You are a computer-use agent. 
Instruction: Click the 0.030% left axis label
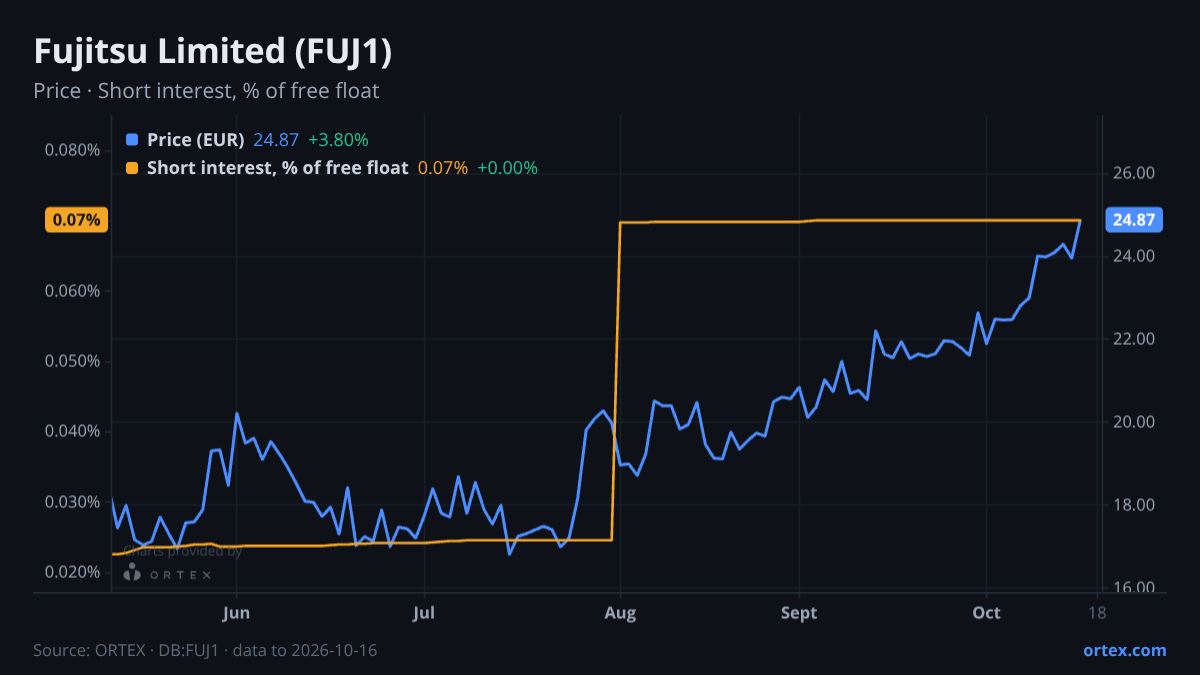tap(72, 501)
